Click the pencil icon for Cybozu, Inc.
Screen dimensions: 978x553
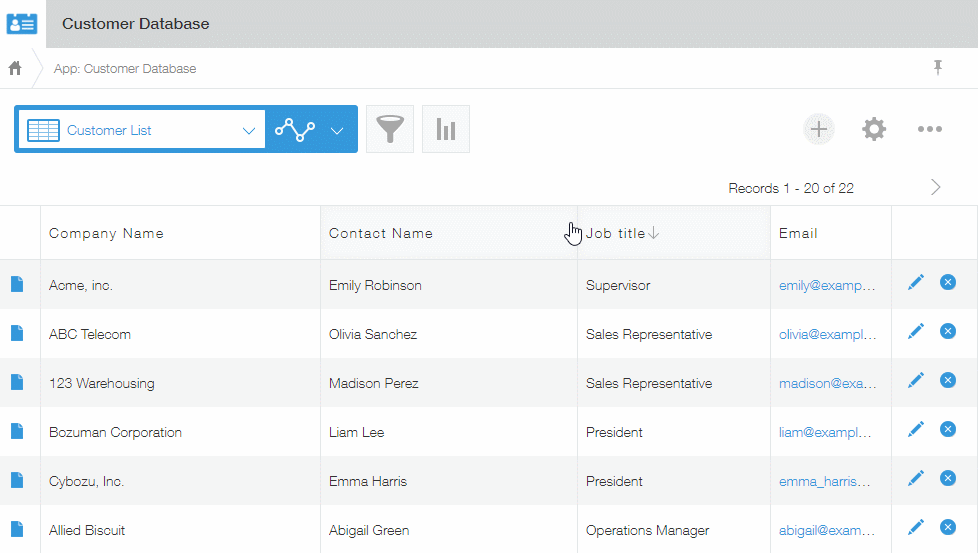[x=916, y=479]
